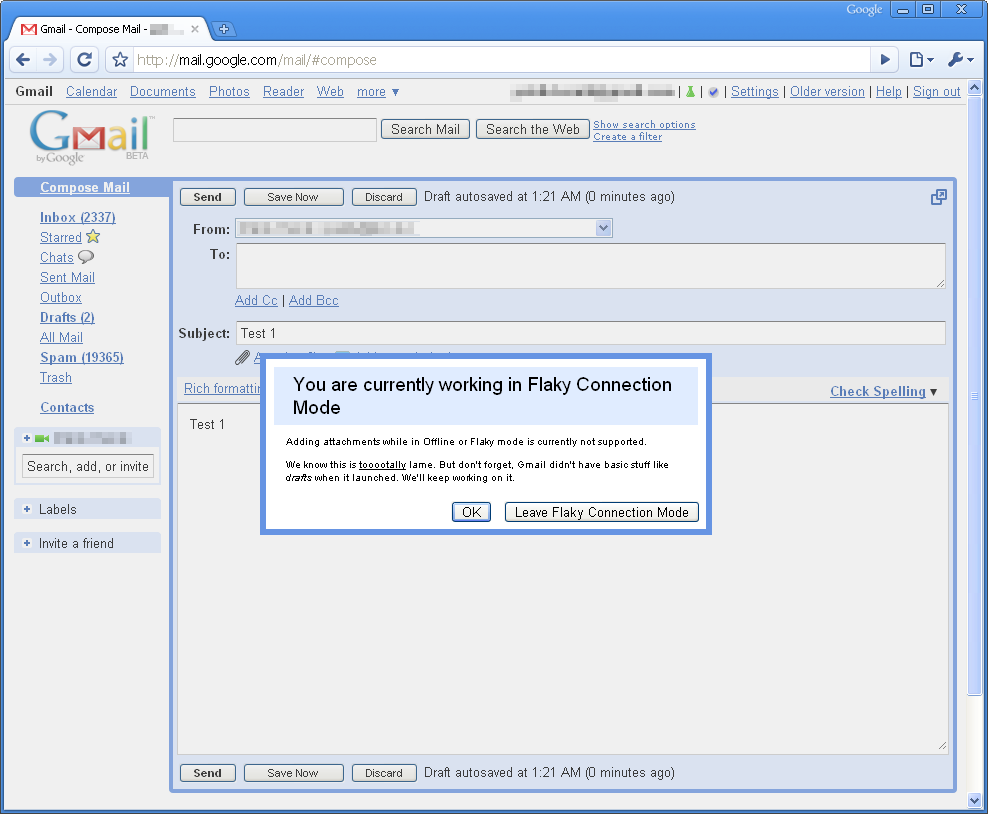Image resolution: width=988 pixels, height=814 pixels.
Task: Expand the chat status plus icon
Action: (26, 438)
